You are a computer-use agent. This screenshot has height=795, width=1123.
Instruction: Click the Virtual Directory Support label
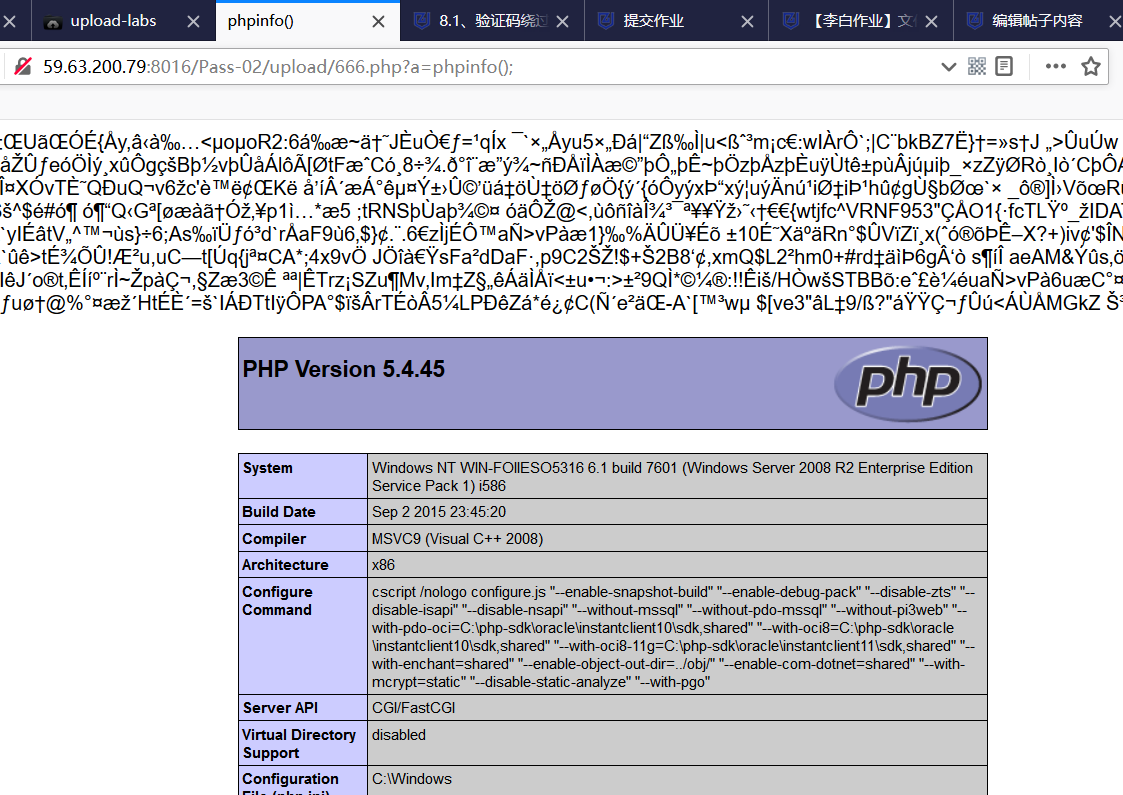point(299,743)
